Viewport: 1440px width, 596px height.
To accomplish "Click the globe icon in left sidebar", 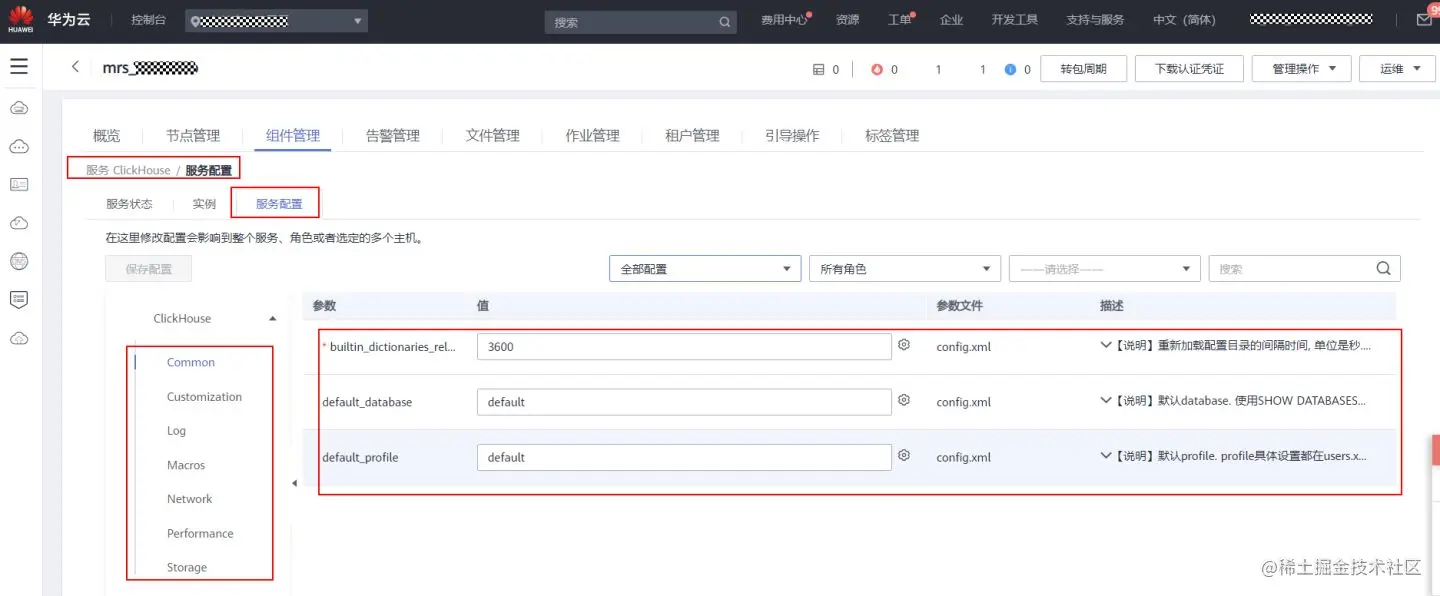I will tap(19, 261).
